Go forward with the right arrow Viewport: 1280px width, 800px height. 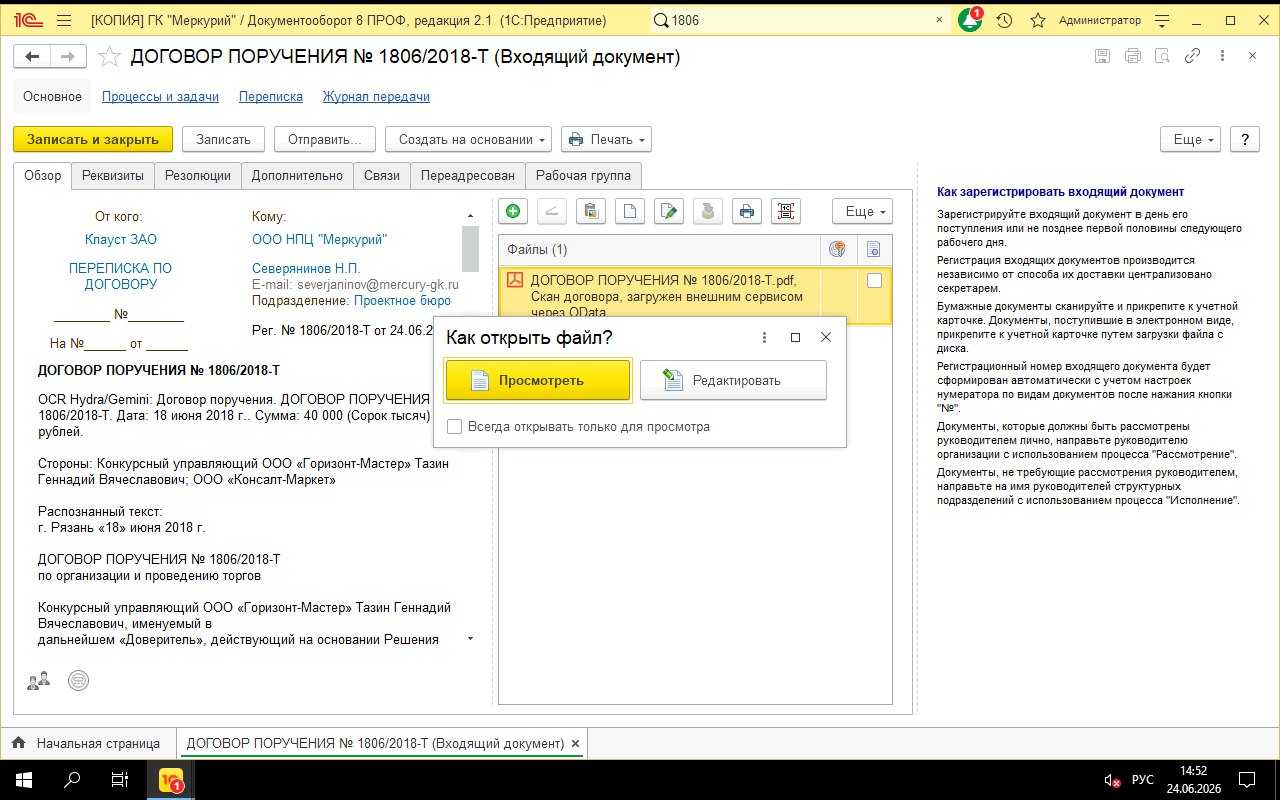[x=67, y=57]
